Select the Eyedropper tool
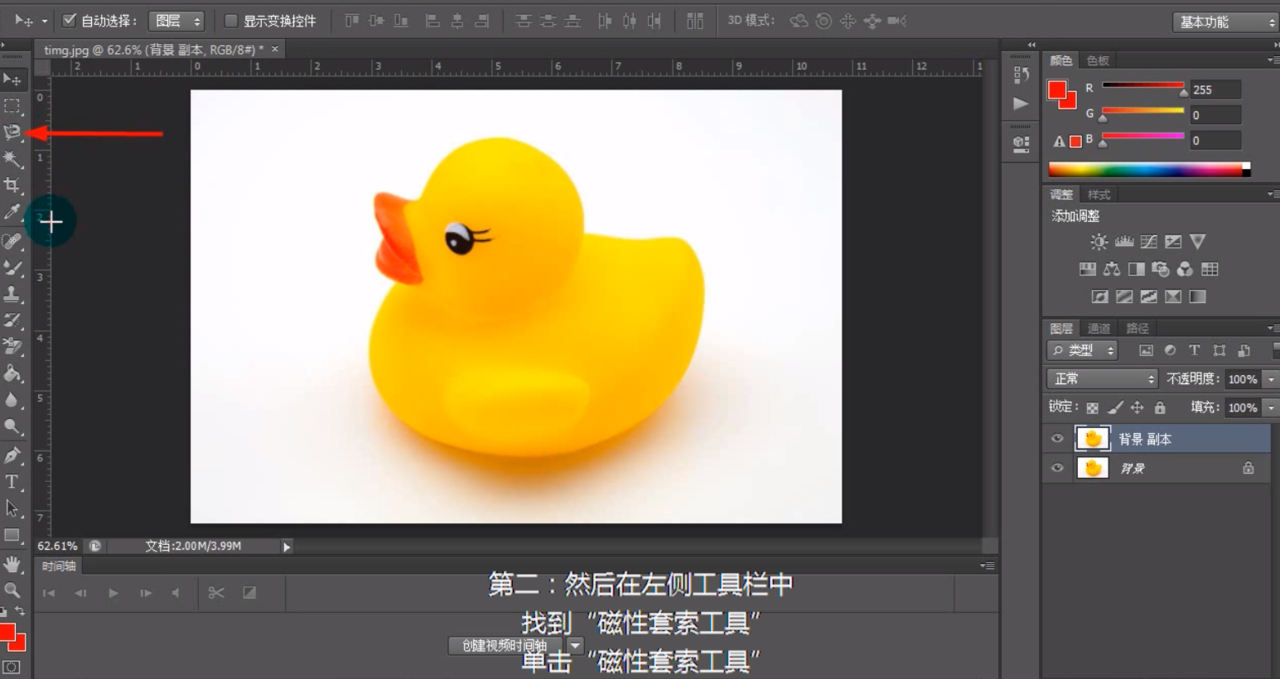The height and width of the screenshot is (679, 1280). tap(12, 212)
